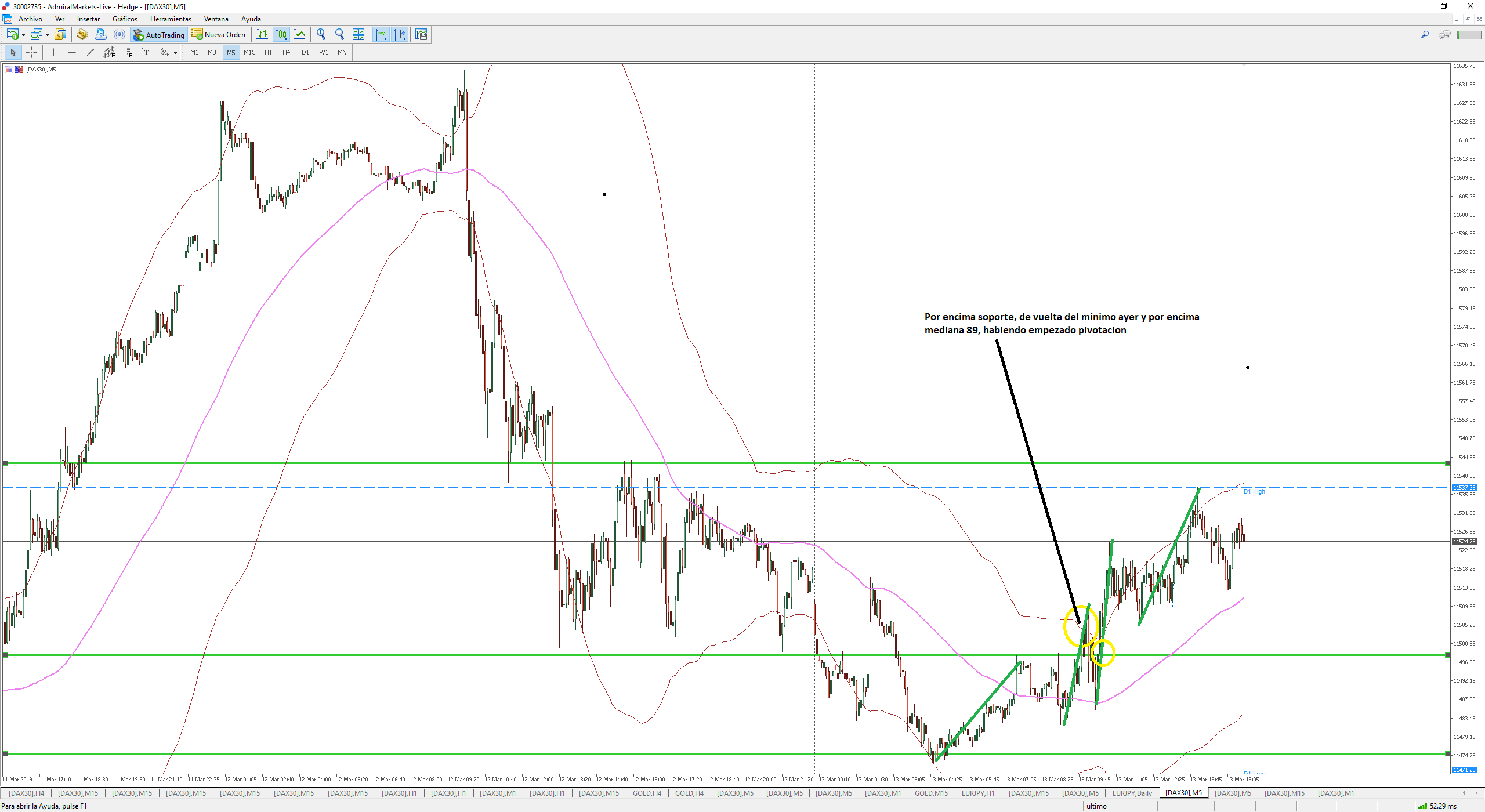Open the new chart dropdown arrow
The height and width of the screenshot is (812, 1485).
23,35
